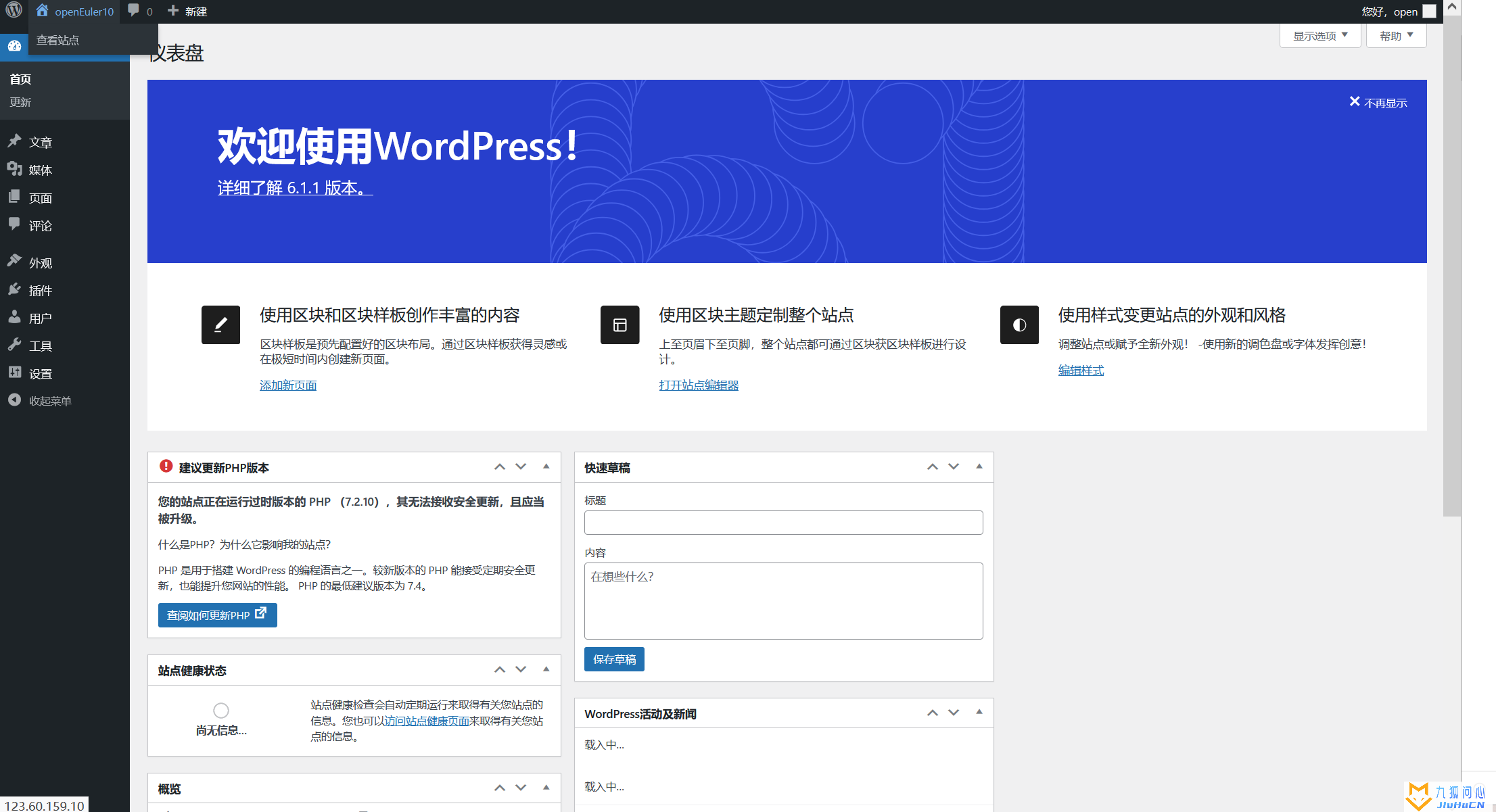Expand the 帮助 dropdown

1396,36
